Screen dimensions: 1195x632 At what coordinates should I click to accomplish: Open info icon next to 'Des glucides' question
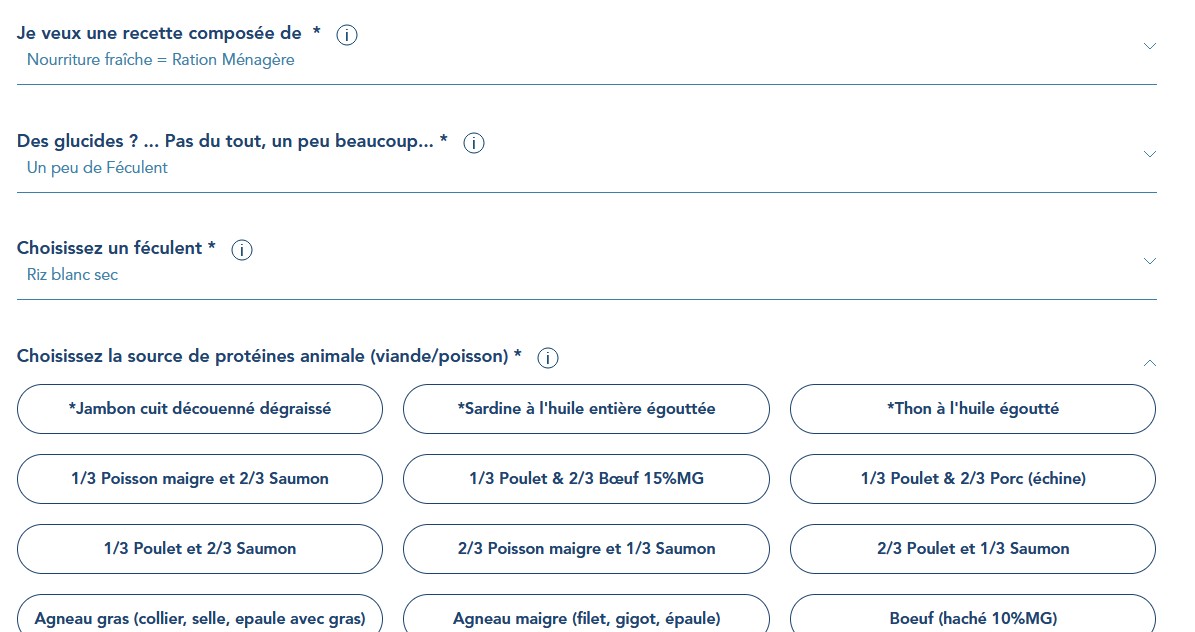pyautogui.click(x=474, y=143)
